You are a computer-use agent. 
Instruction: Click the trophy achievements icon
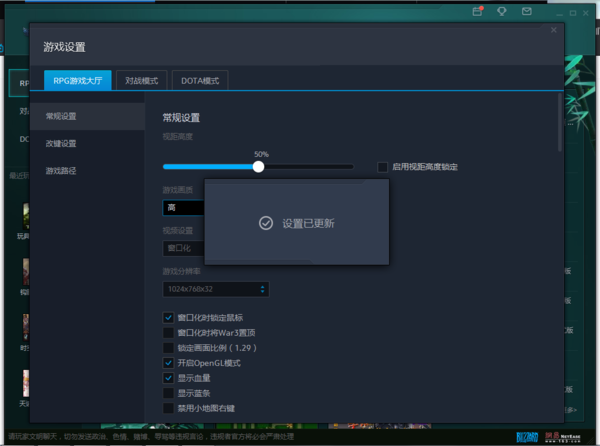point(501,12)
